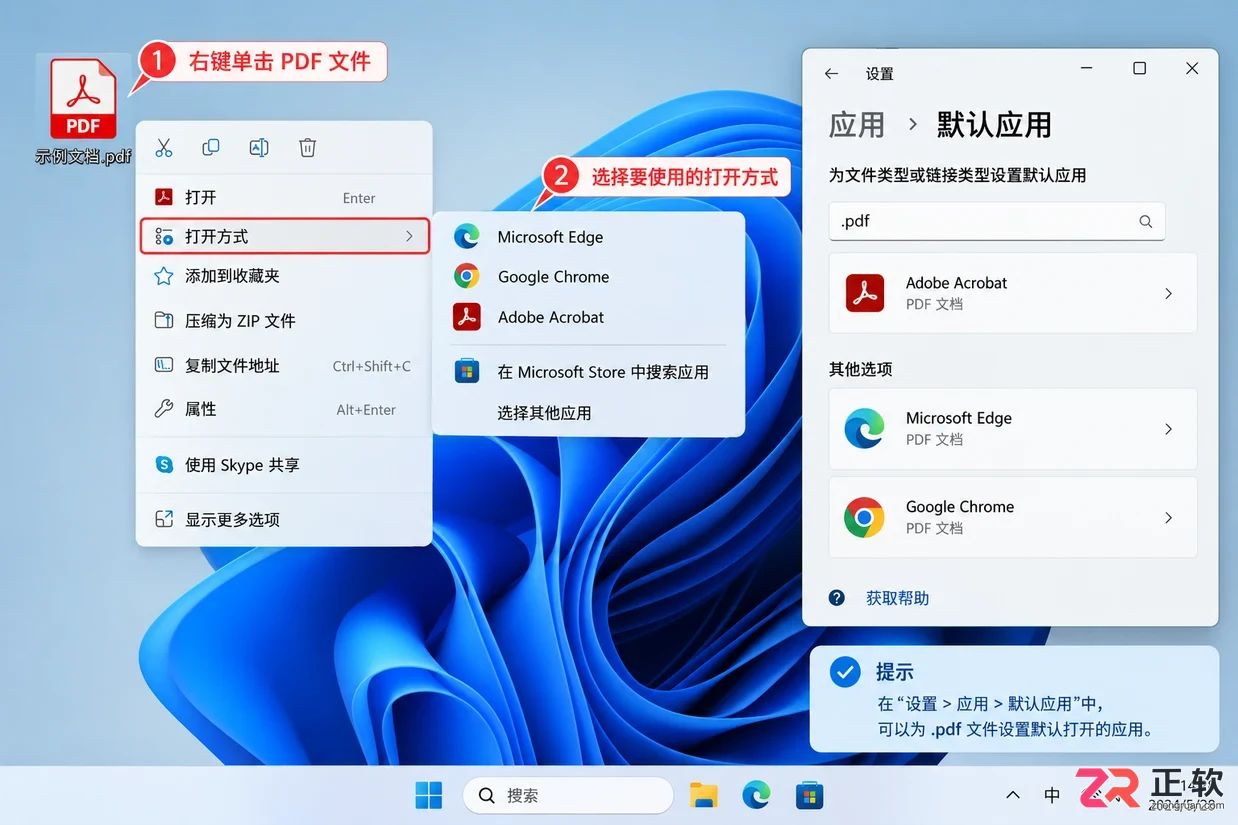
Task: Click the 获取帮助 link
Action: [x=897, y=598]
